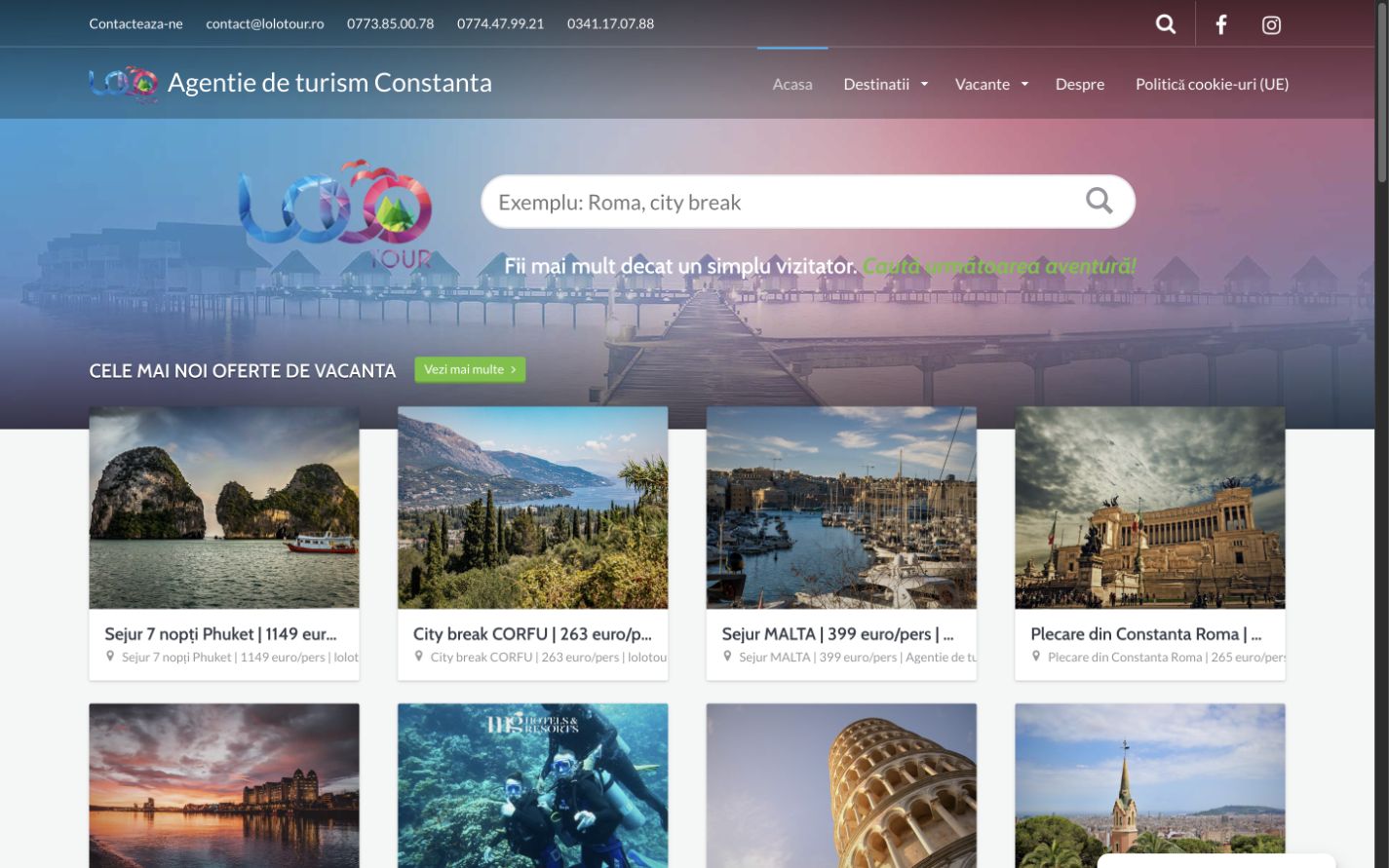Expand the Destinatii dropdown arrow

924,84
